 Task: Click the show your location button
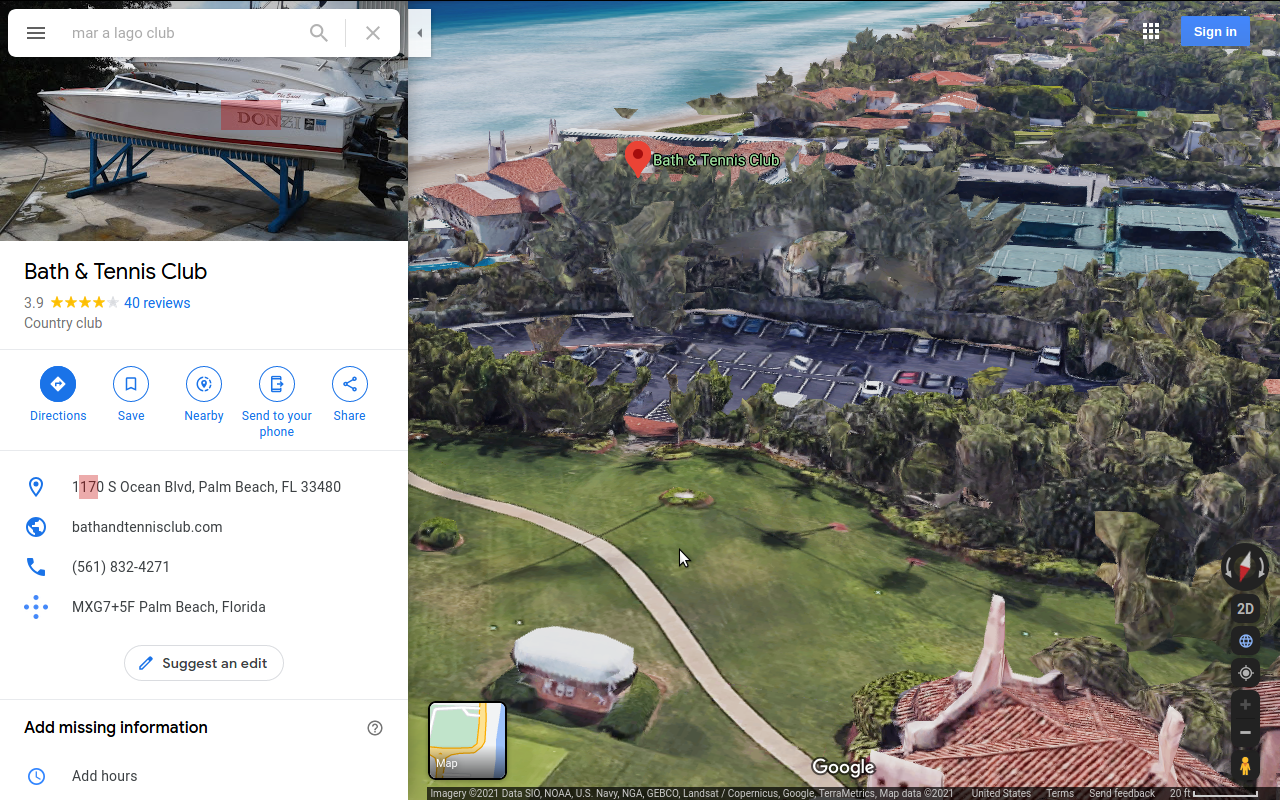click(1245, 673)
